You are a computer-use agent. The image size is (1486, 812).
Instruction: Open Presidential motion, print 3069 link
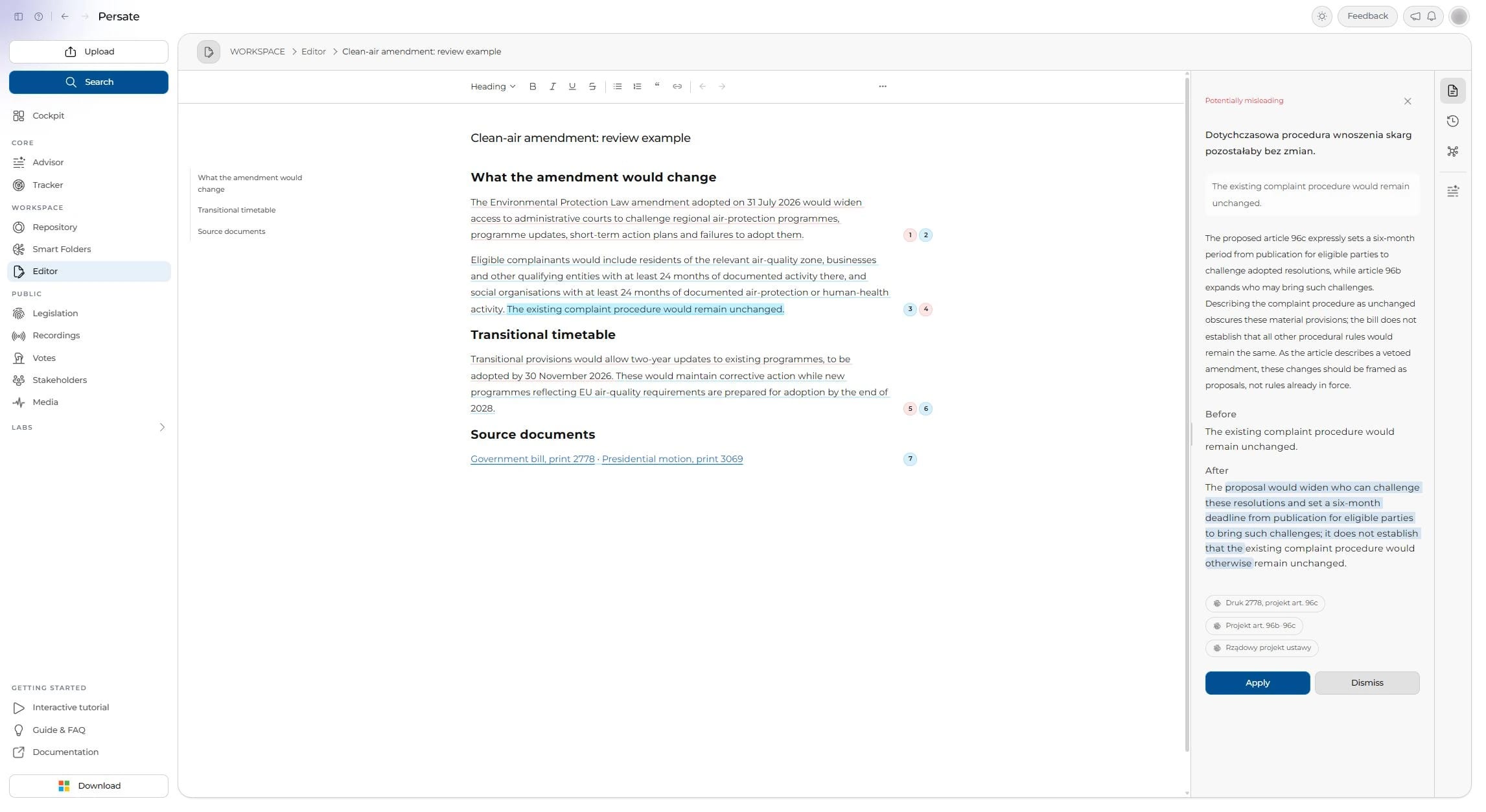(x=672, y=459)
